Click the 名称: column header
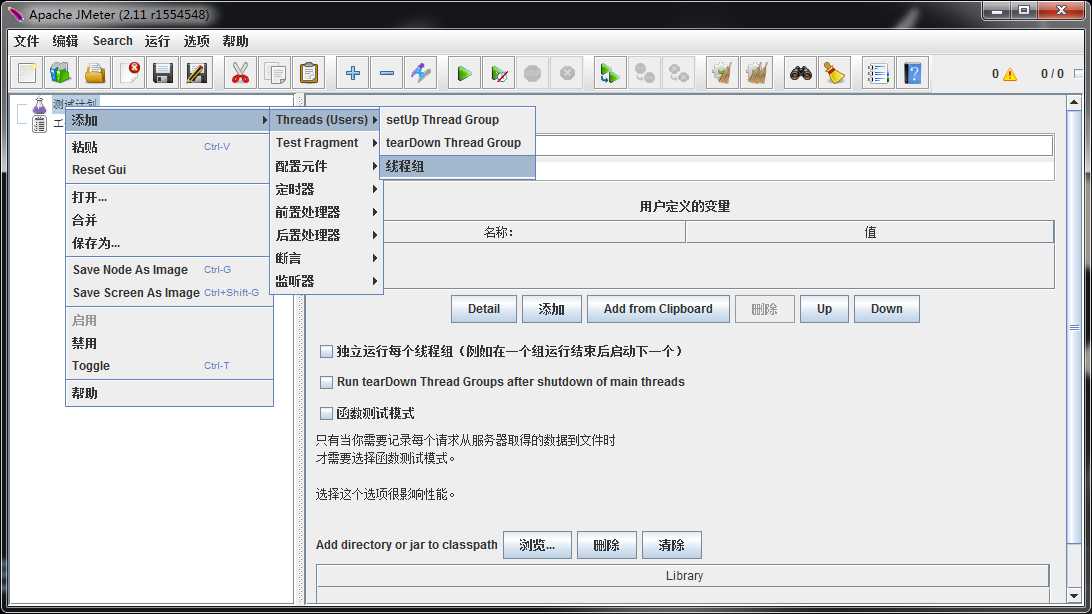 pyautogui.click(x=499, y=232)
